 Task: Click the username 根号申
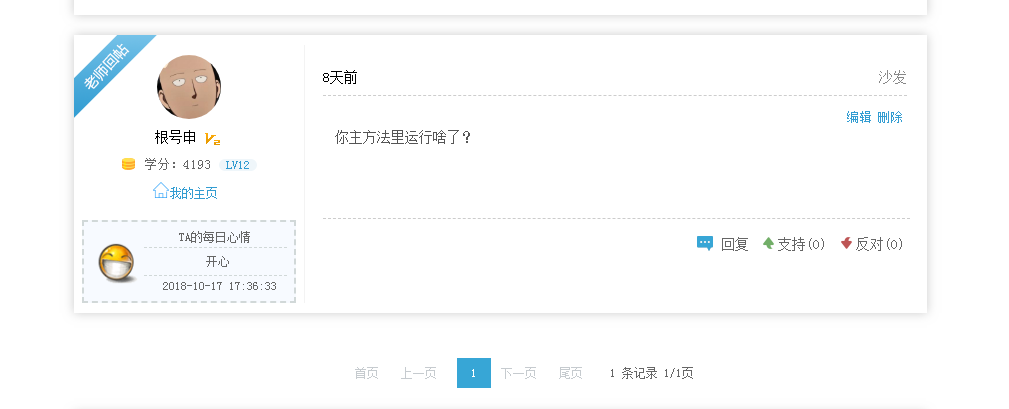click(175, 138)
